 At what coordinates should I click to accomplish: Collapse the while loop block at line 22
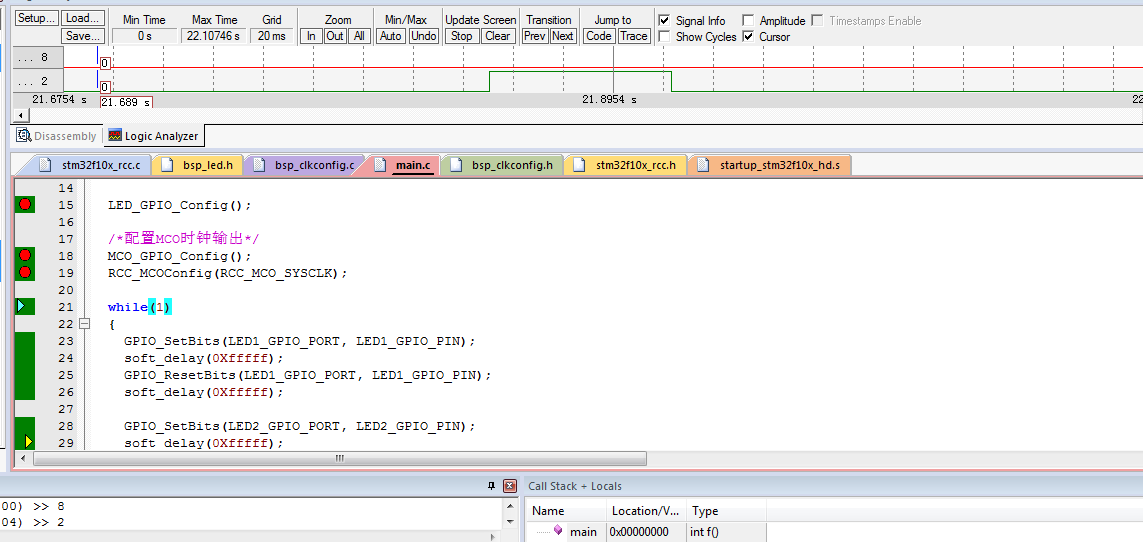pyautogui.click(x=84, y=324)
